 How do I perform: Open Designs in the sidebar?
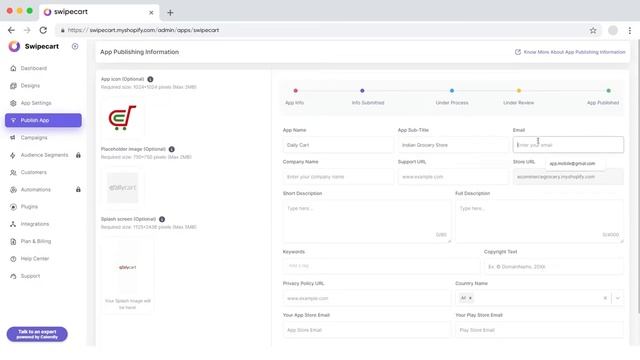click(30, 86)
